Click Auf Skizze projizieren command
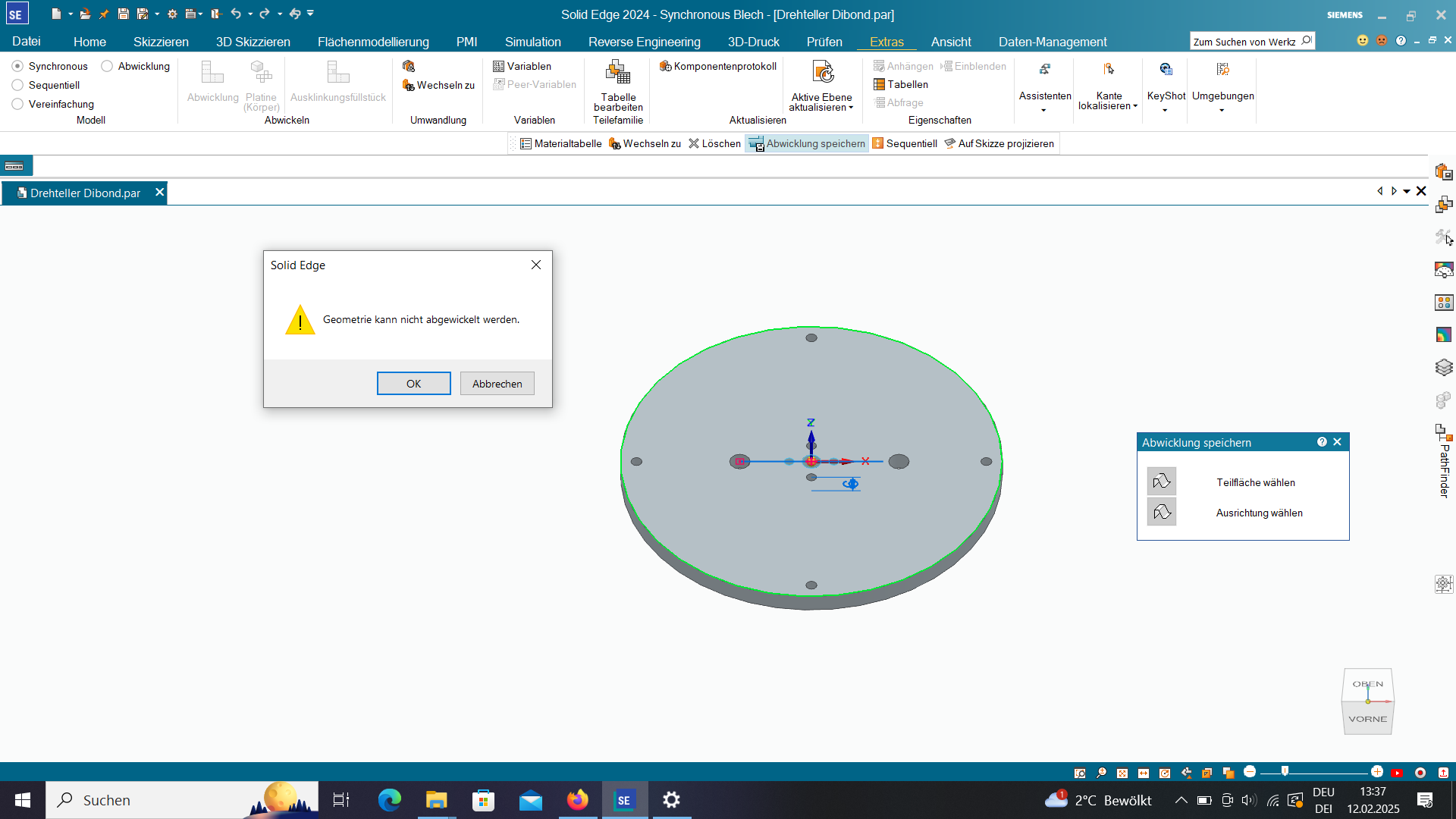The image size is (1456, 819). [x=999, y=143]
